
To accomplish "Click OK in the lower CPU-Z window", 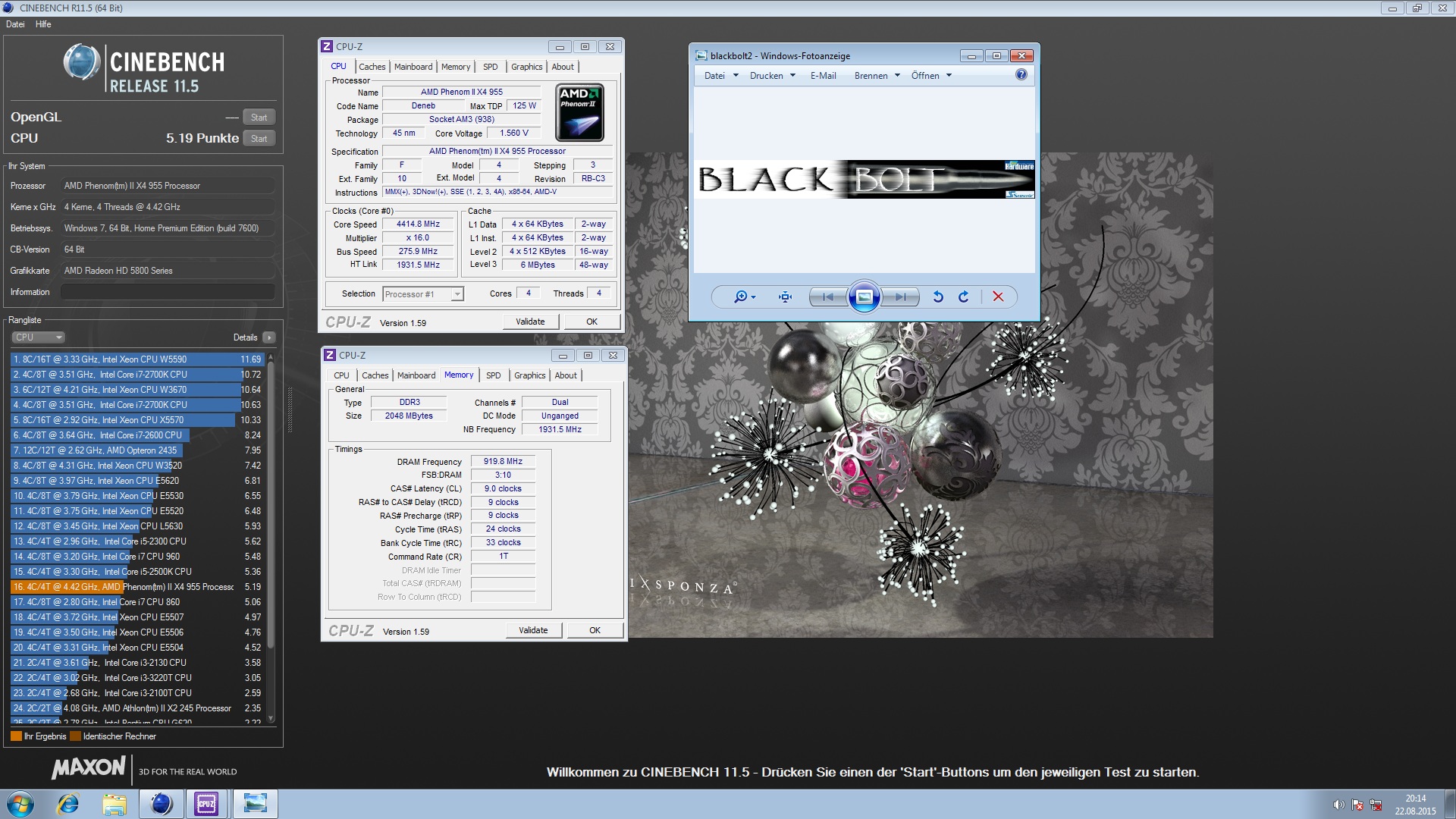I will (x=595, y=630).
